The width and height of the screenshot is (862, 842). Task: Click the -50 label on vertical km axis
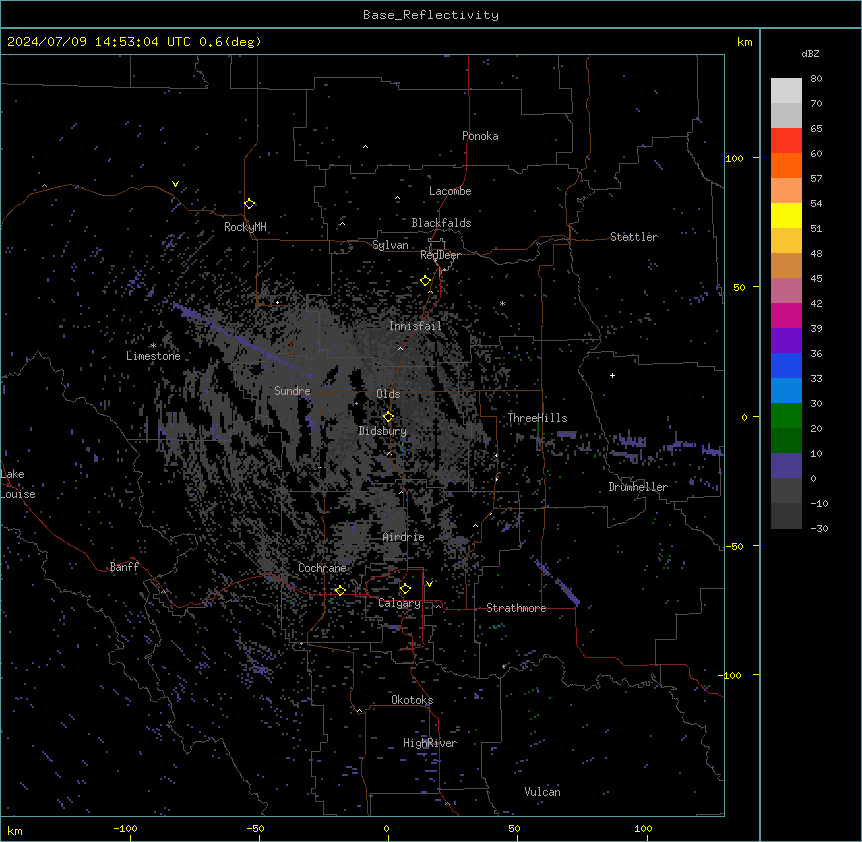point(733,546)
